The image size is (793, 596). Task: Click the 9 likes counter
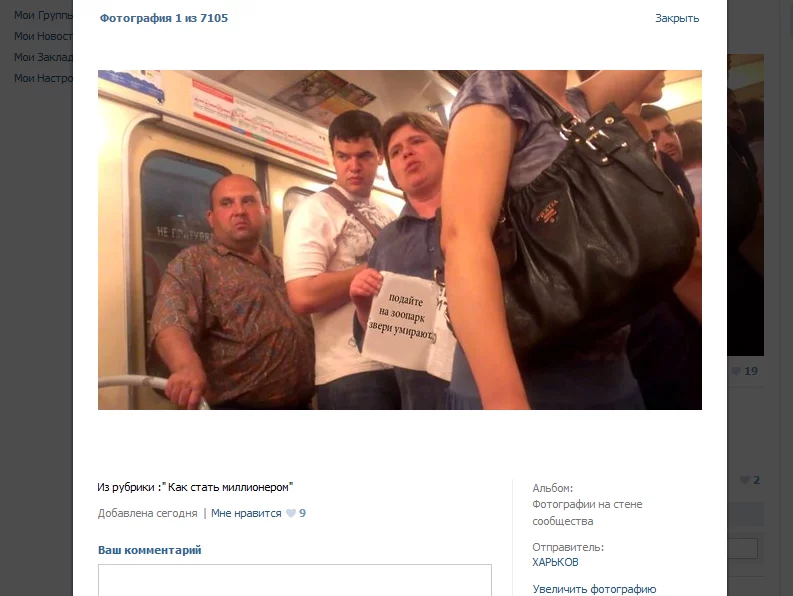click(x=302, y=513)
